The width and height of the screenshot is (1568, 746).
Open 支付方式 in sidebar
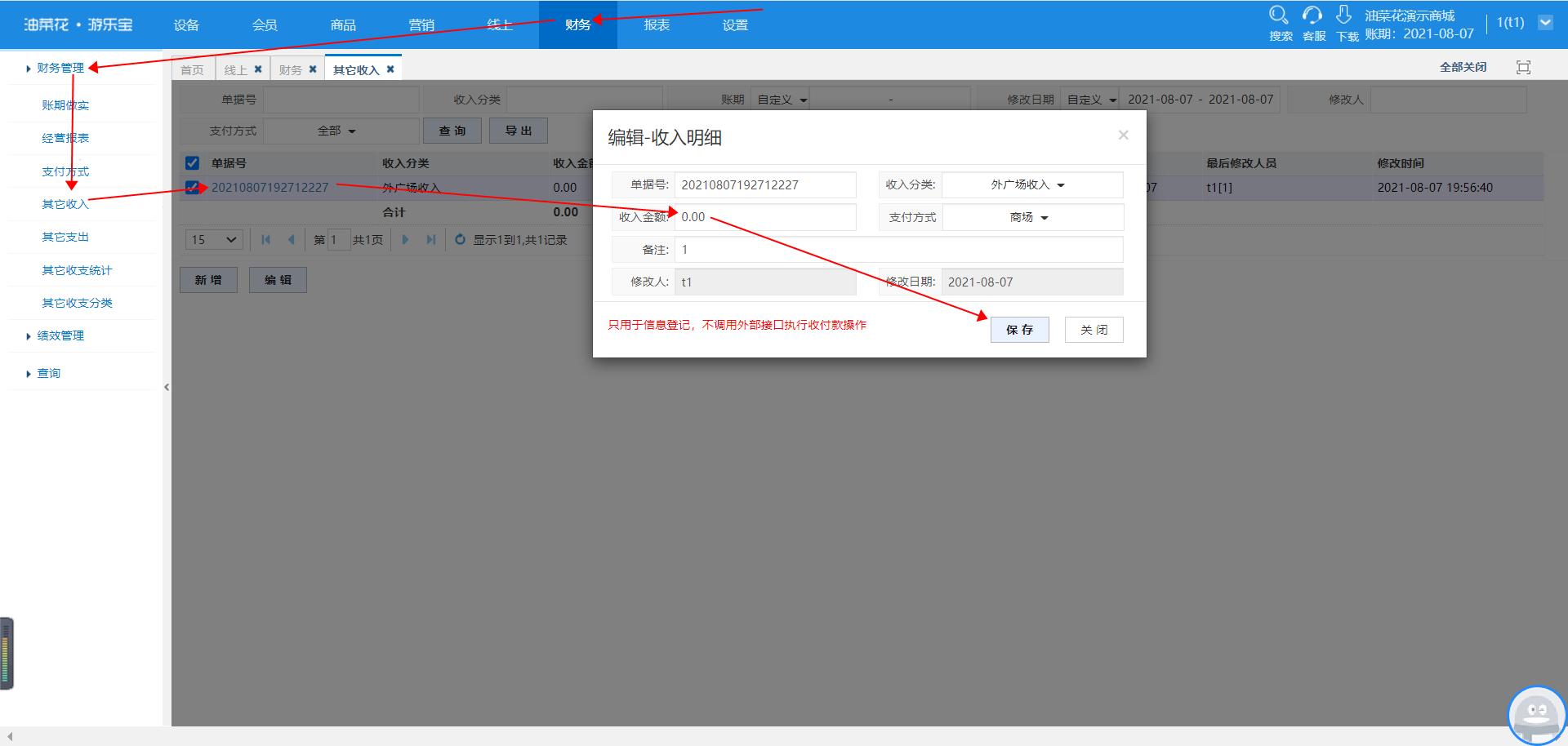tap(65, 171)
